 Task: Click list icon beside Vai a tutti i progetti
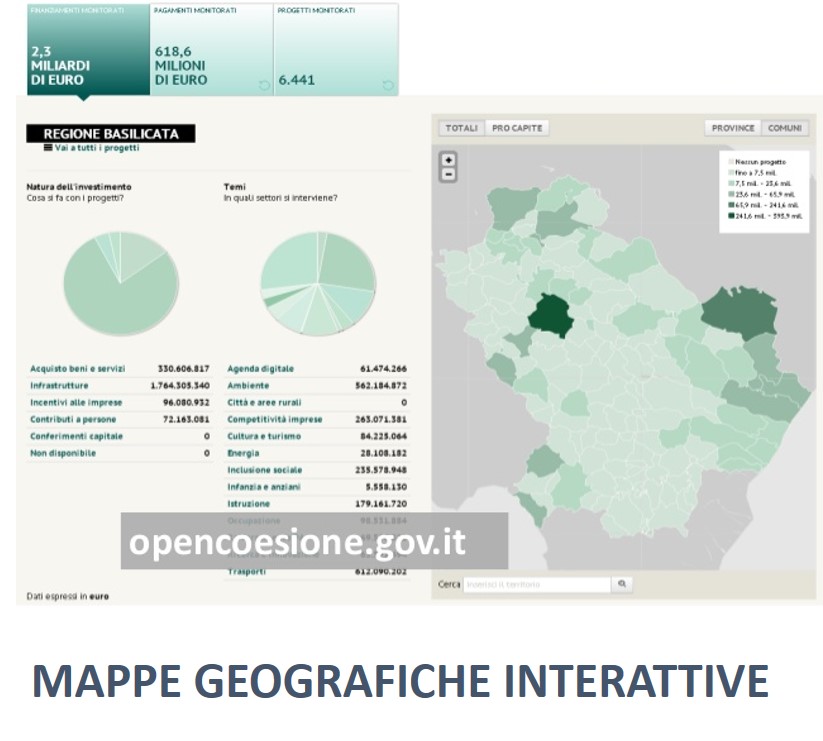48,148
